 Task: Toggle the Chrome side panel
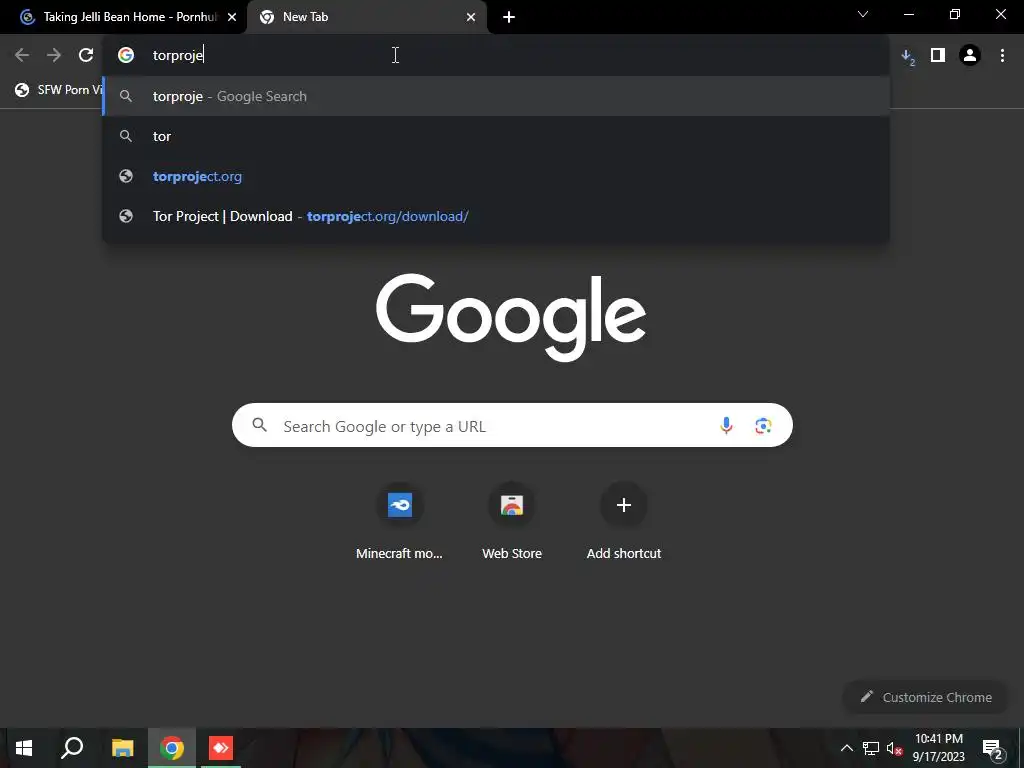pos(938,56)
